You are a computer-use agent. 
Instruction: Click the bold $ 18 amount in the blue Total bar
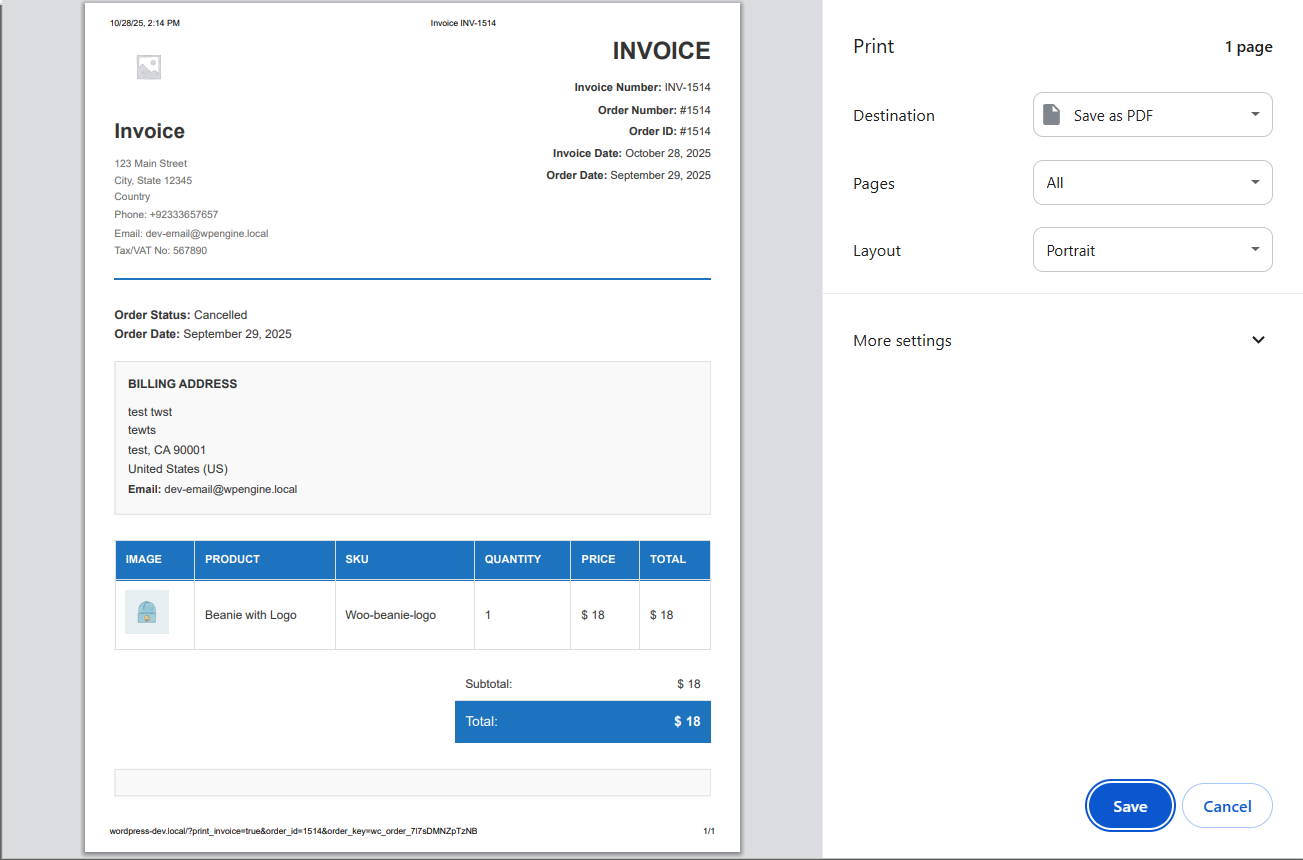click(x=687, y=721)
